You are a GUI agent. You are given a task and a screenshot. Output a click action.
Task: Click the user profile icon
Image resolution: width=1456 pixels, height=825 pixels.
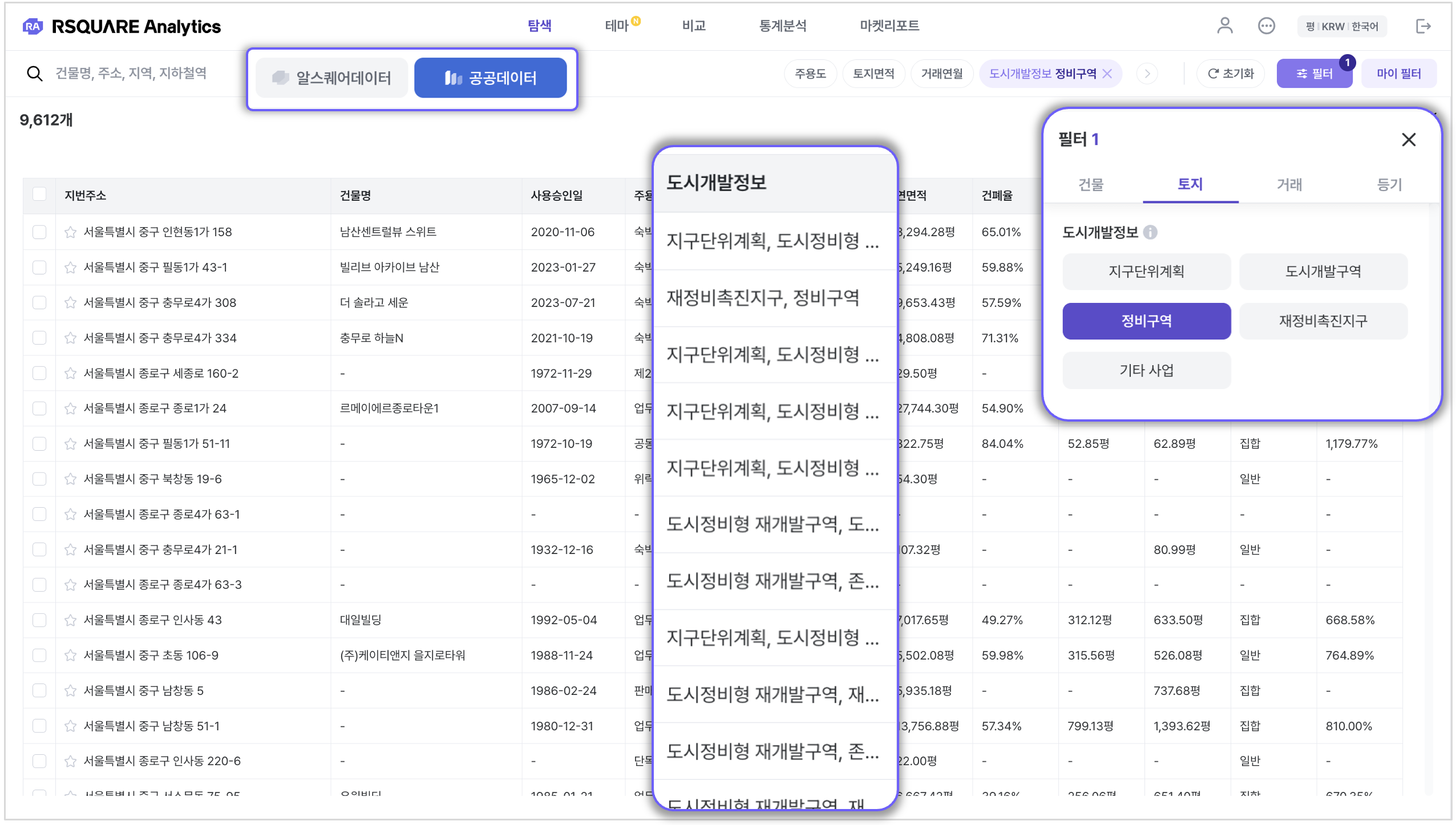tap(1224, 26)
